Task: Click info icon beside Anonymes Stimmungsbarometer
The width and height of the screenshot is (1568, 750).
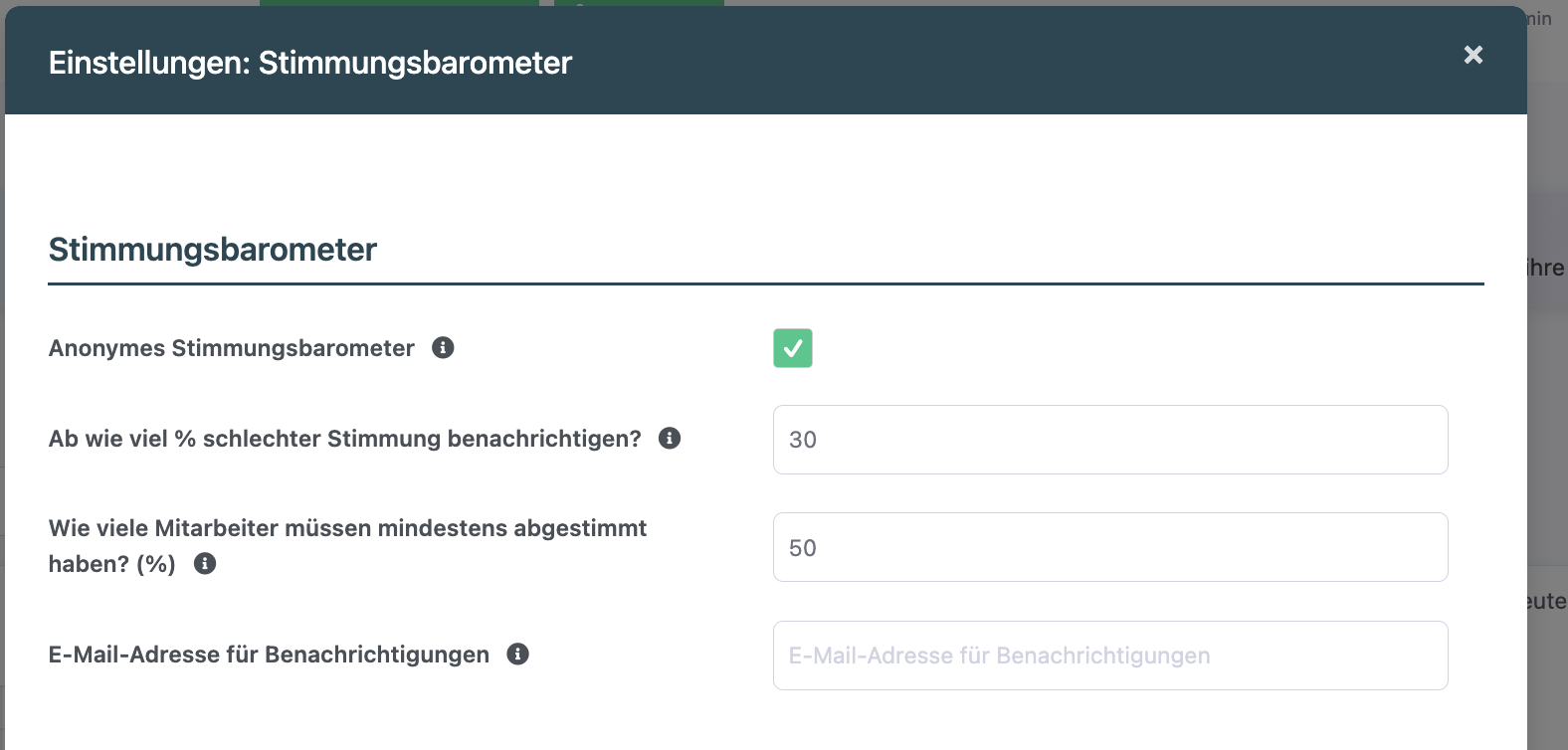Action: [x=443, y=348]
